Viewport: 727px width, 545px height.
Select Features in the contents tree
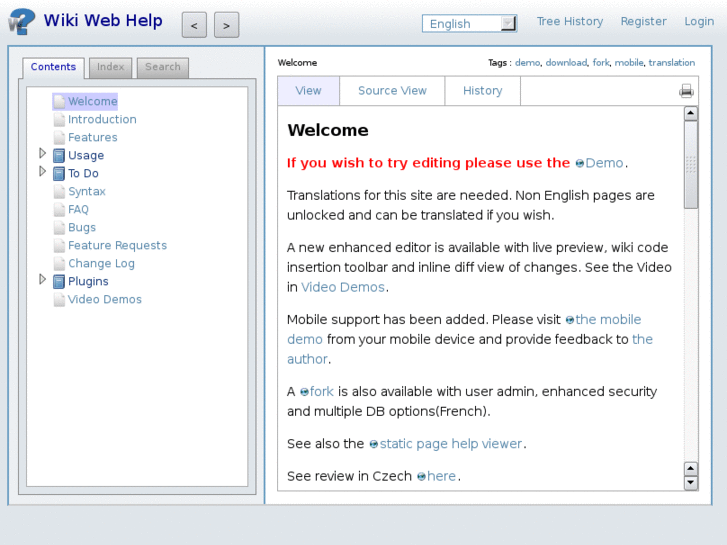(x=93, y=138)
